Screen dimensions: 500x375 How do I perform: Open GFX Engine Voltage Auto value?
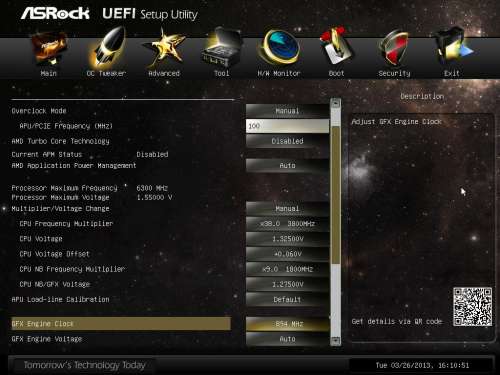[287, 339]
